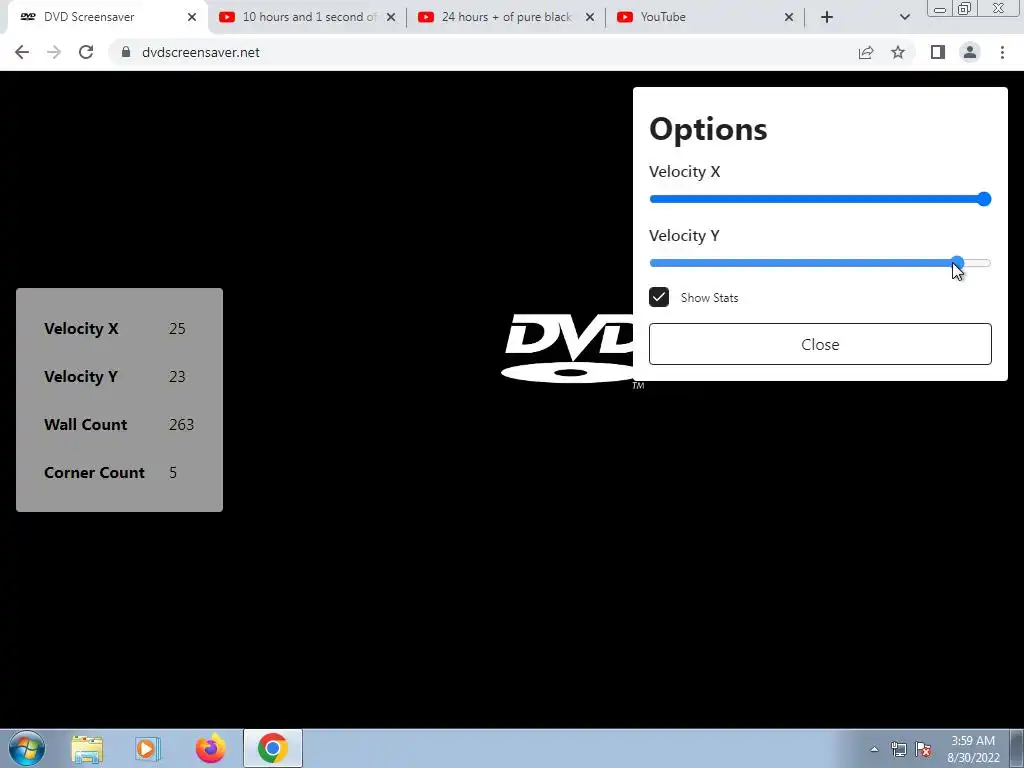Click the address bar URL
1024x768 pixels.
(200, 52)
